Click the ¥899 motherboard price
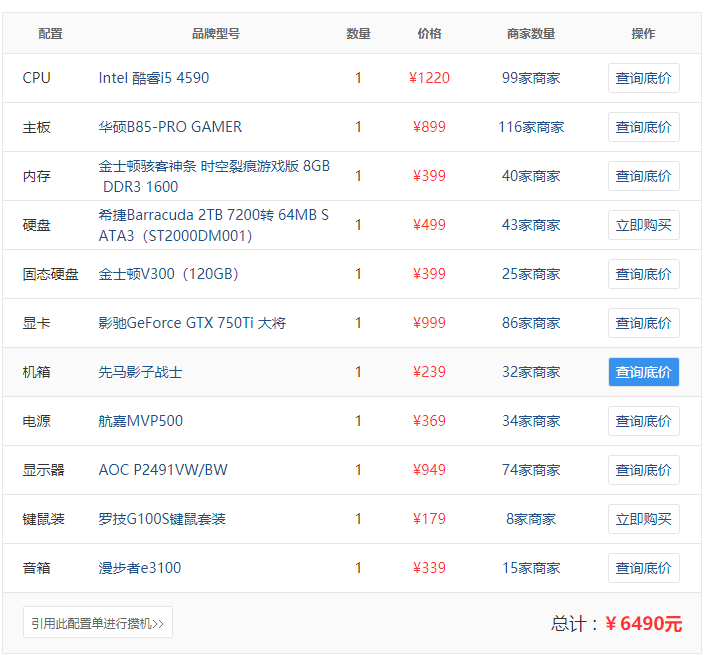This screenshot has width=709, height=664. point(429,127)
